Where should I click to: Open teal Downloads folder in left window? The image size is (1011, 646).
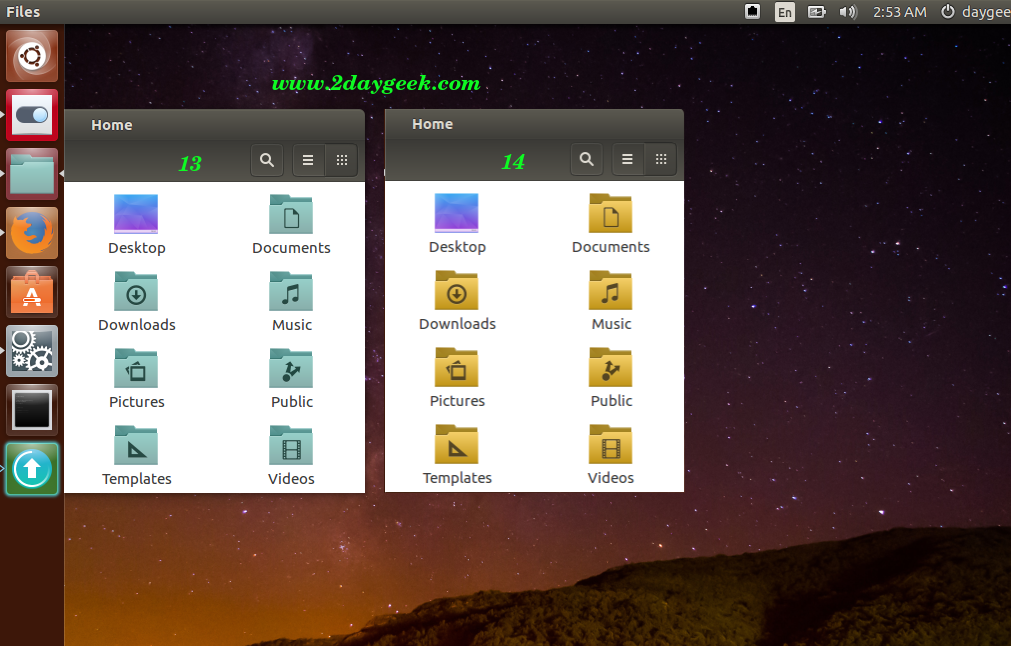coord(136,291)
